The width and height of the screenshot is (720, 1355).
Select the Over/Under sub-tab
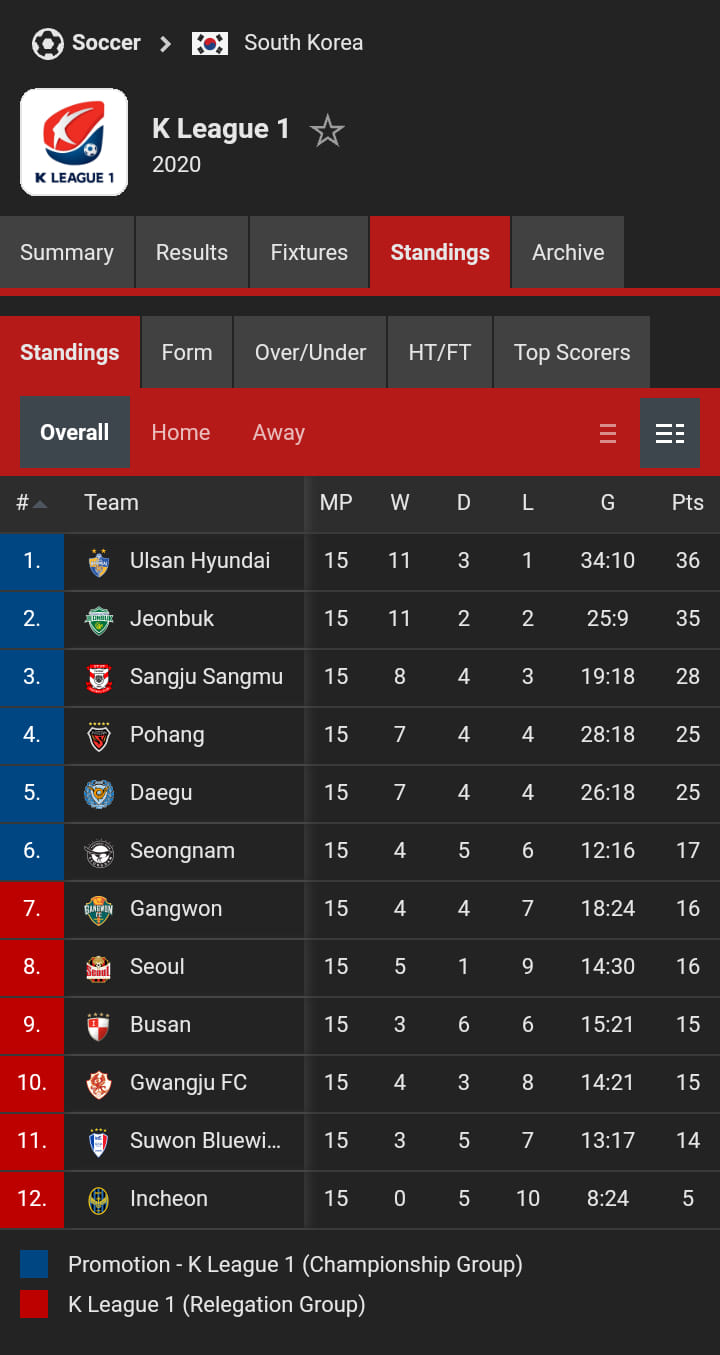pos(310,352)
